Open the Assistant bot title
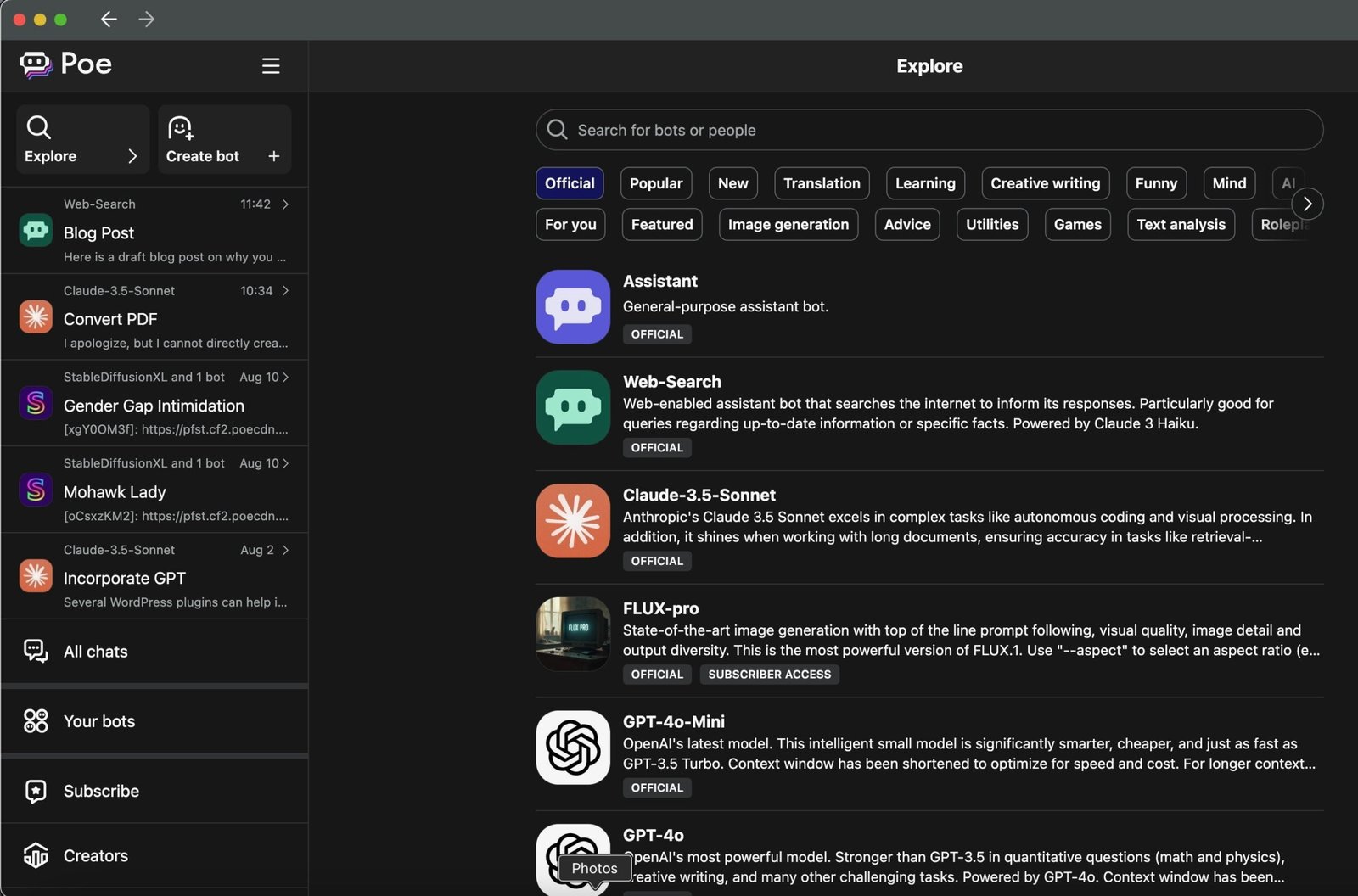This screenshot has width=1358, height=896. tap(660, 282)
